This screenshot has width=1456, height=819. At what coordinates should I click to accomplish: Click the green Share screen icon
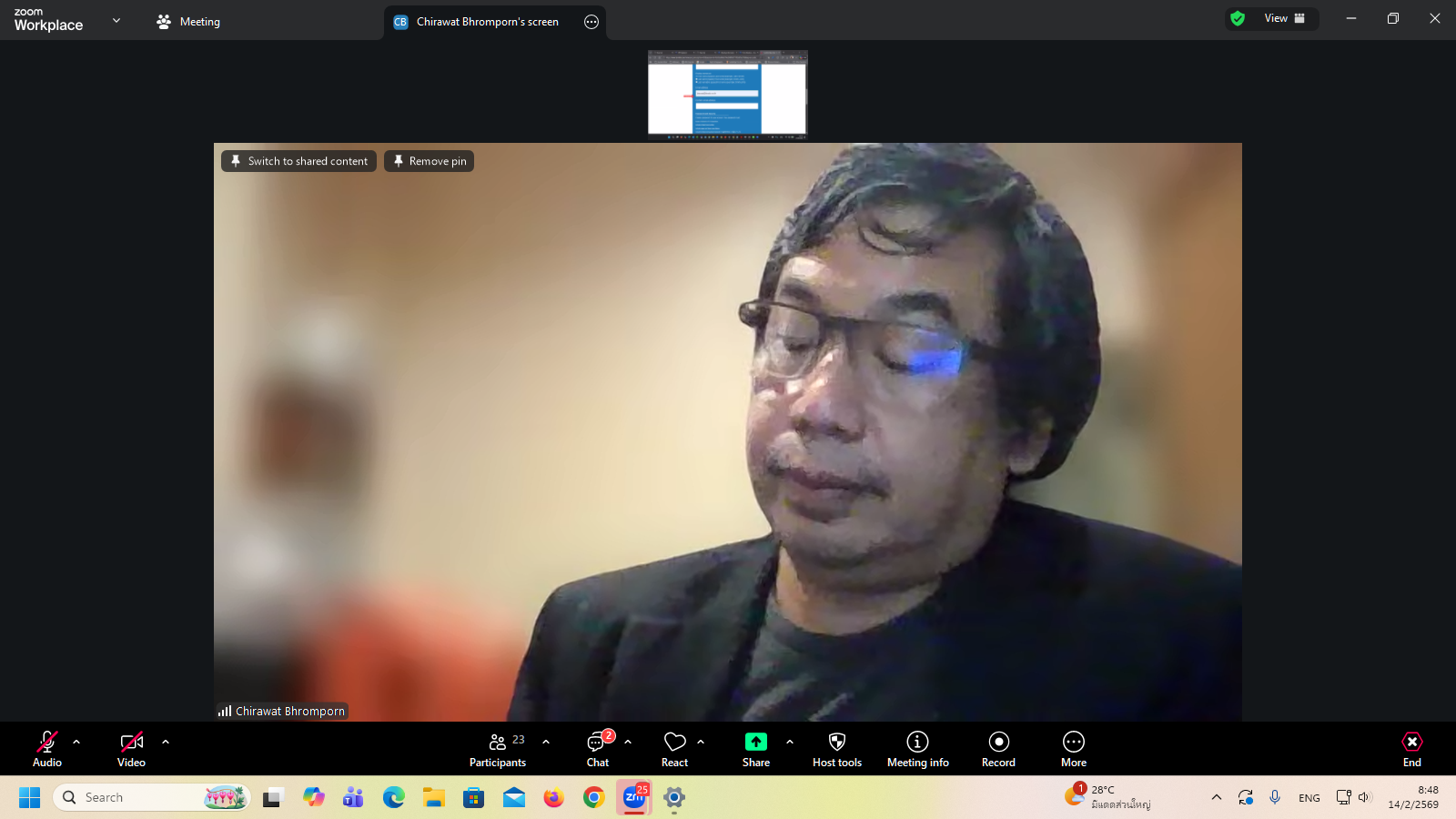point(755,742)
